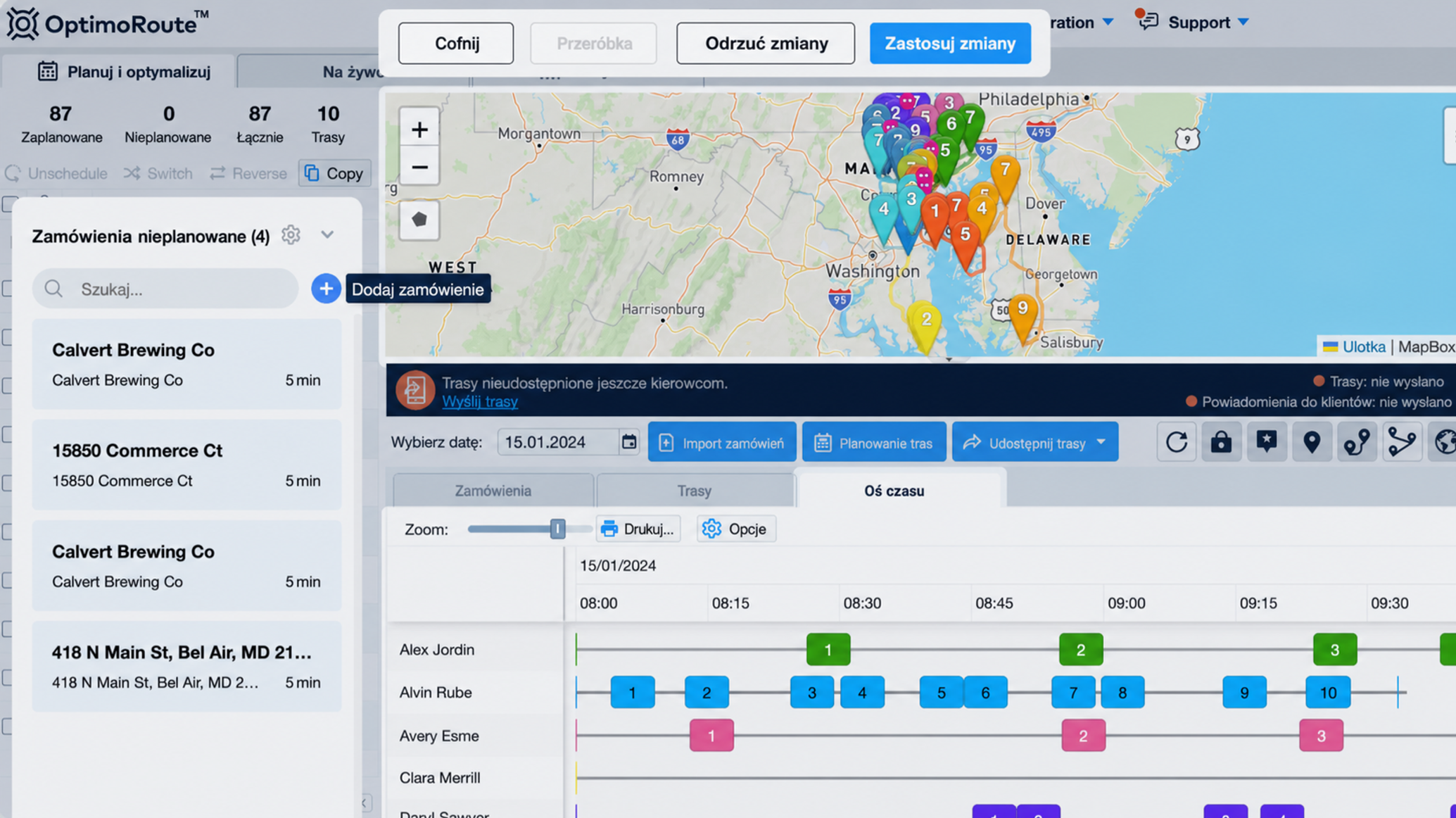Click Alvin Rube stop 10 on timeline
Image resolution: width=1456 pixels, height=818 pixels.
coord(1328,693)
